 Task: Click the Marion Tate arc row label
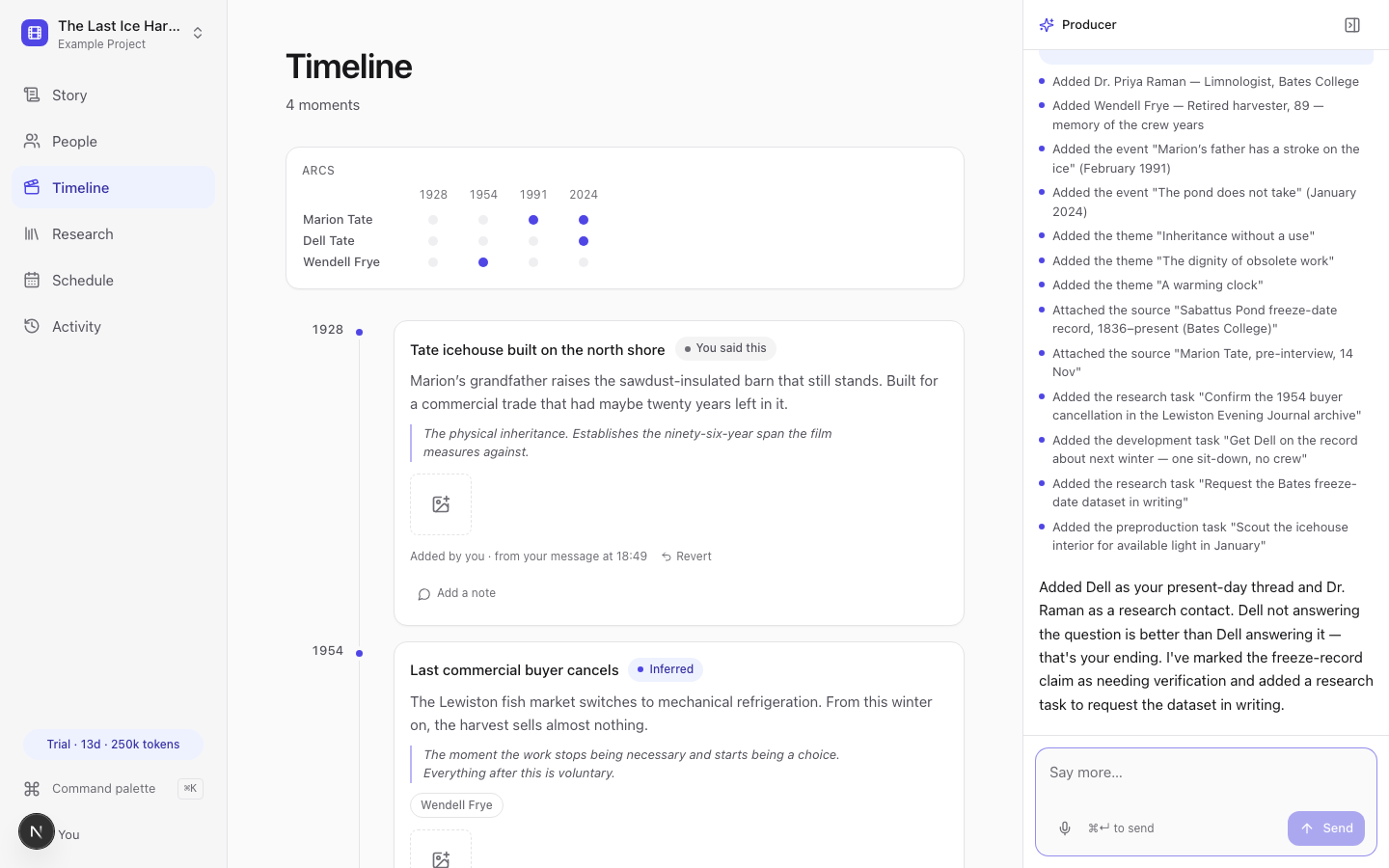point(338,220)
